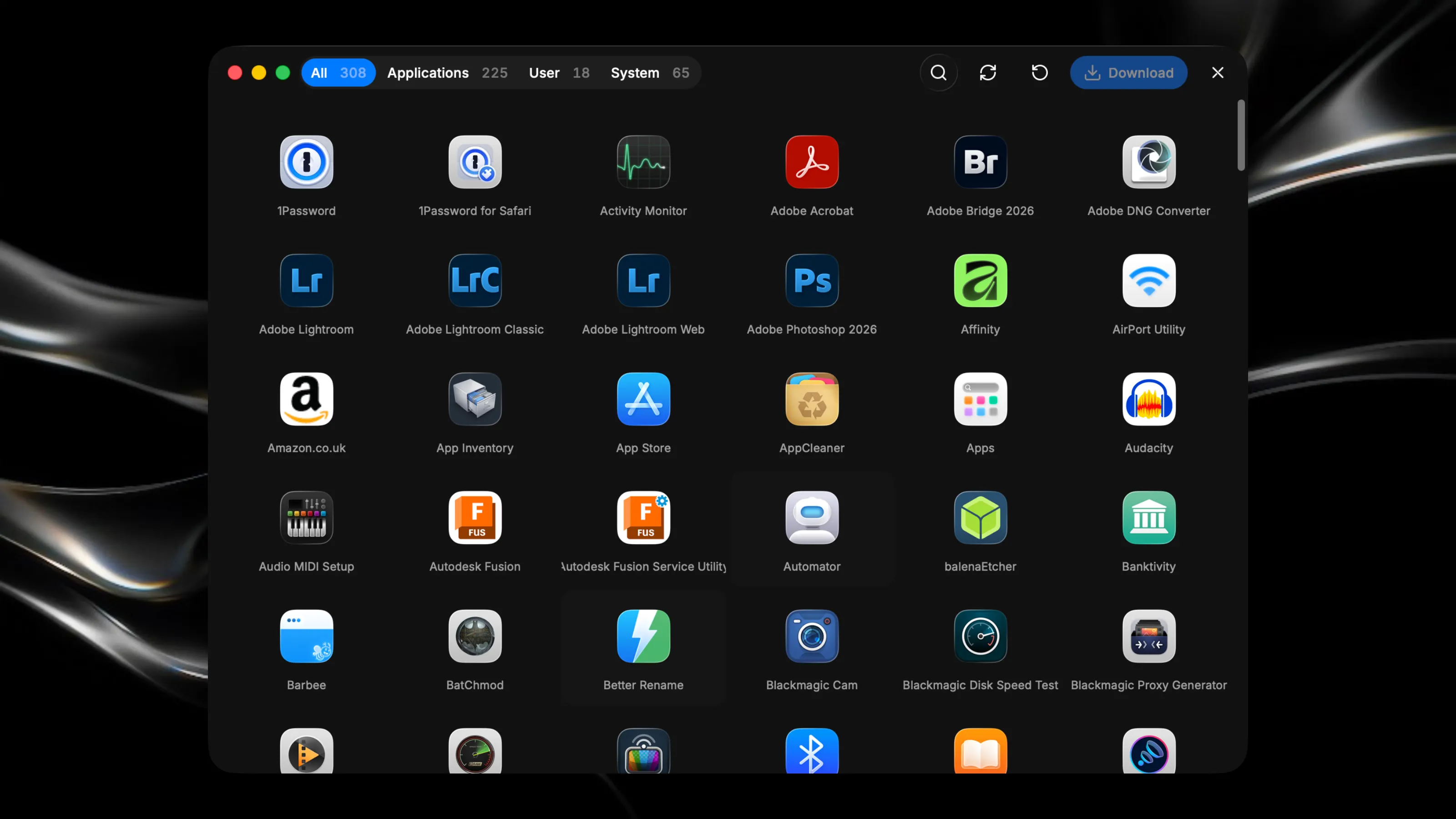Image resolution: width=1456 pixels, height=819 pixels.
Task: Select 1Password for Safari icon
Action: coord(475,162)
